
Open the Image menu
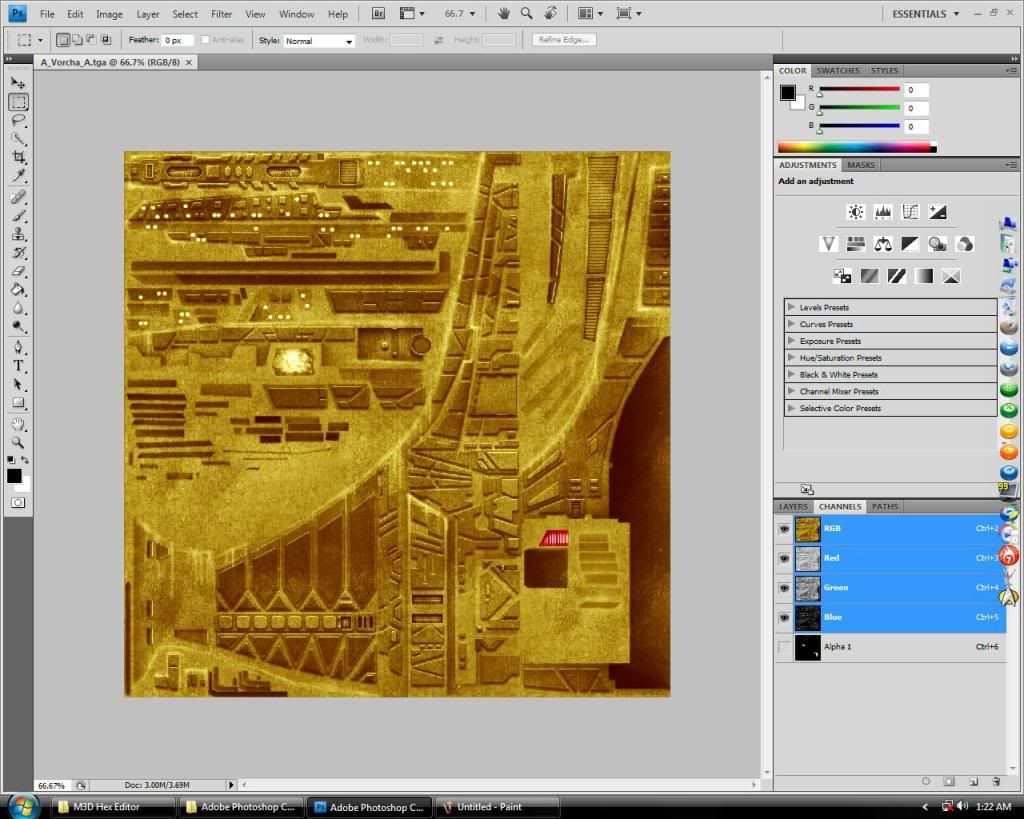pos(109,14)
